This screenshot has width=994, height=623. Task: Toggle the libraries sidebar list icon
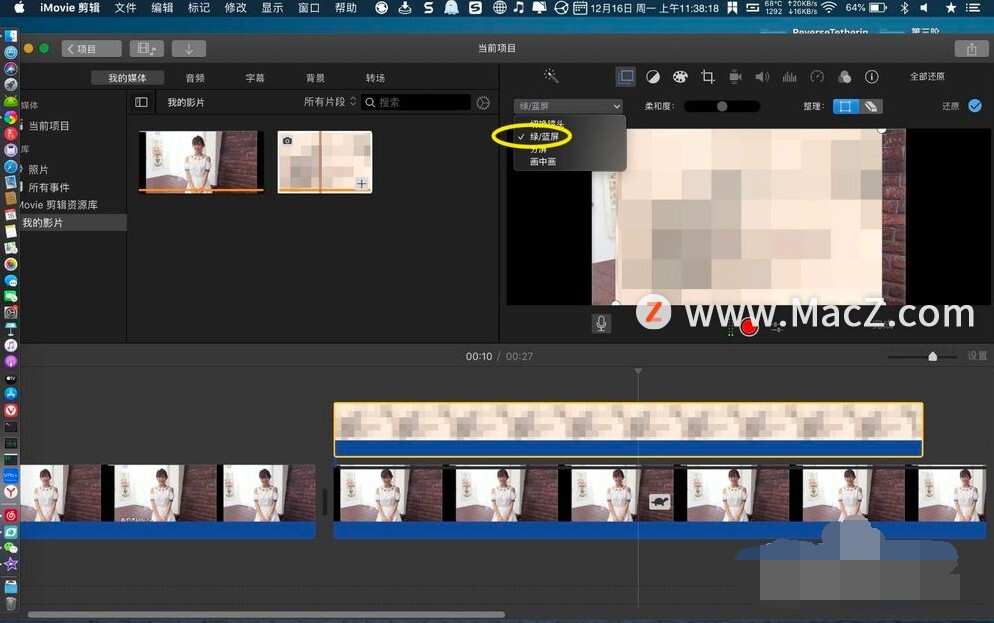click(141, 102)
